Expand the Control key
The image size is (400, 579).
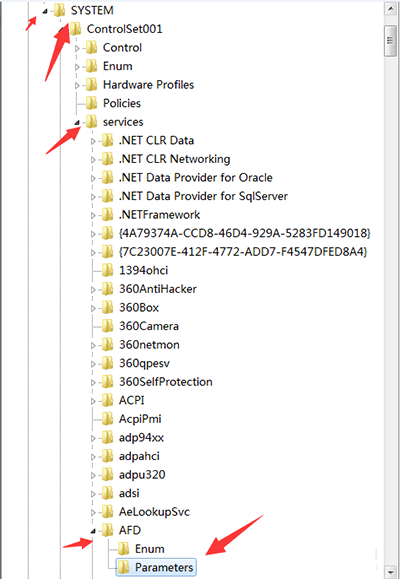(x=77, y=48)
